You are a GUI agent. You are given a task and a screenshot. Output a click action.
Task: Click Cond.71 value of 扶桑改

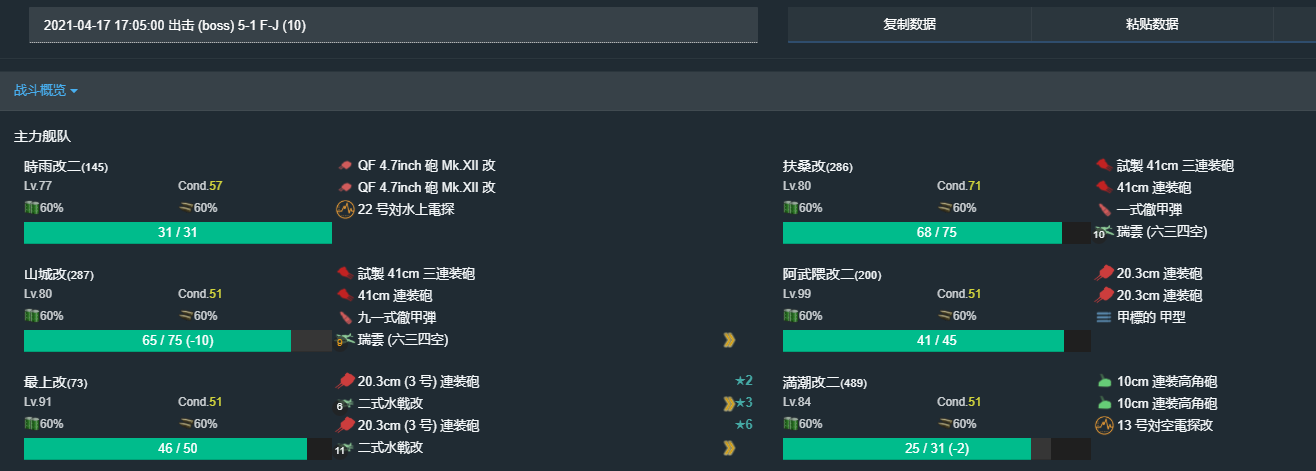tap(959, 186)
